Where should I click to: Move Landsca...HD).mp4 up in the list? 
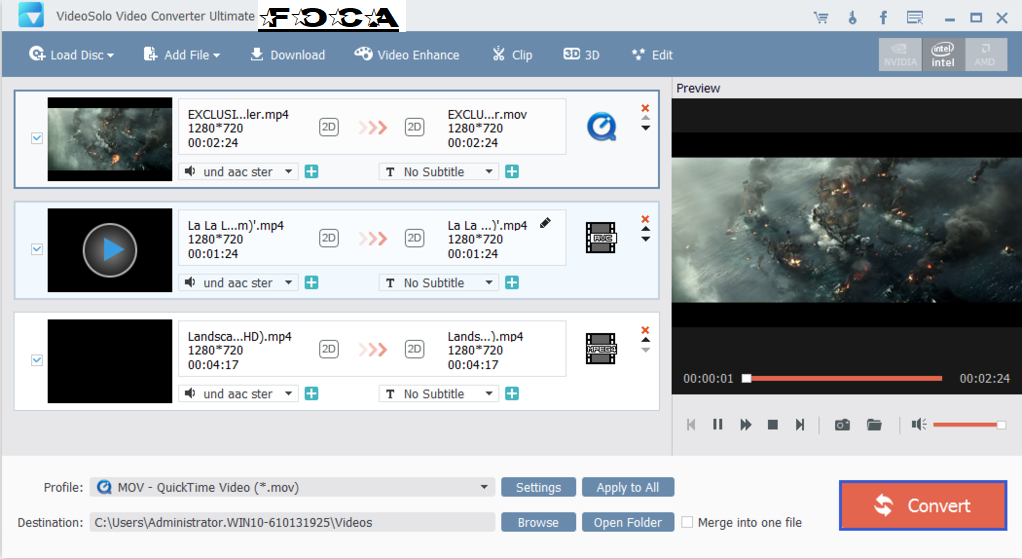click(x=645, y=340)
